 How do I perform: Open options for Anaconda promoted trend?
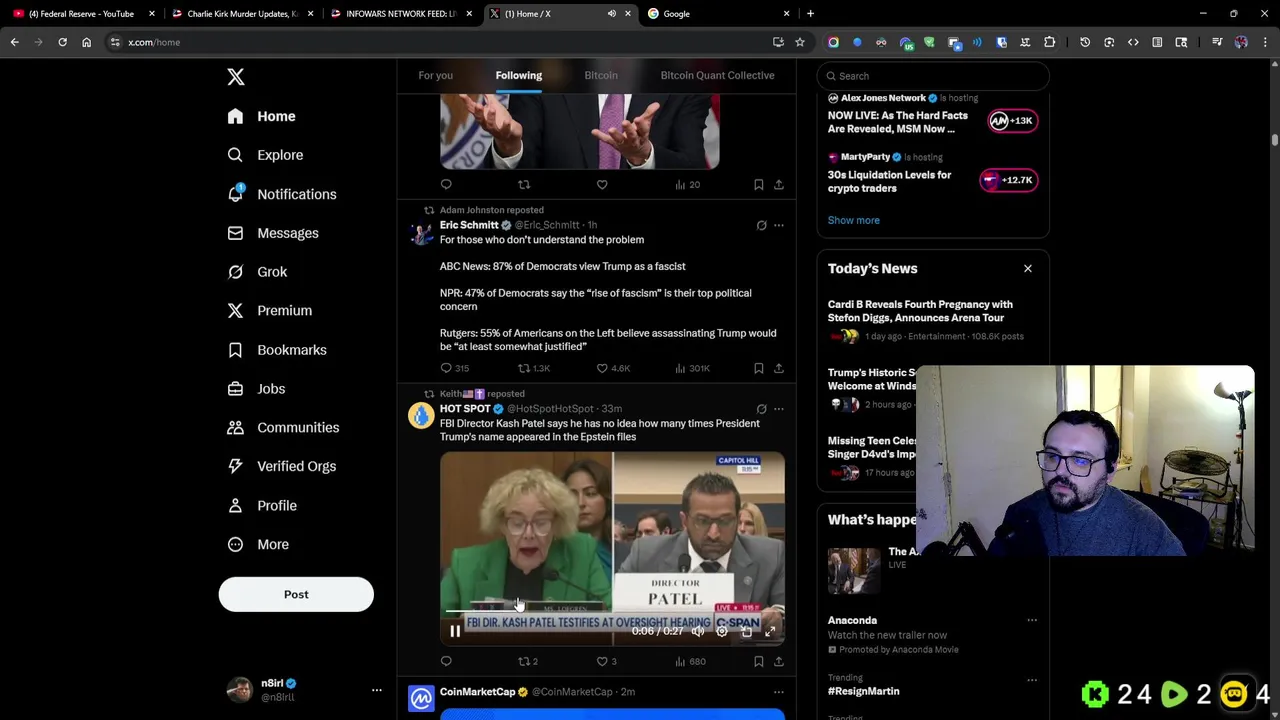1032,621
